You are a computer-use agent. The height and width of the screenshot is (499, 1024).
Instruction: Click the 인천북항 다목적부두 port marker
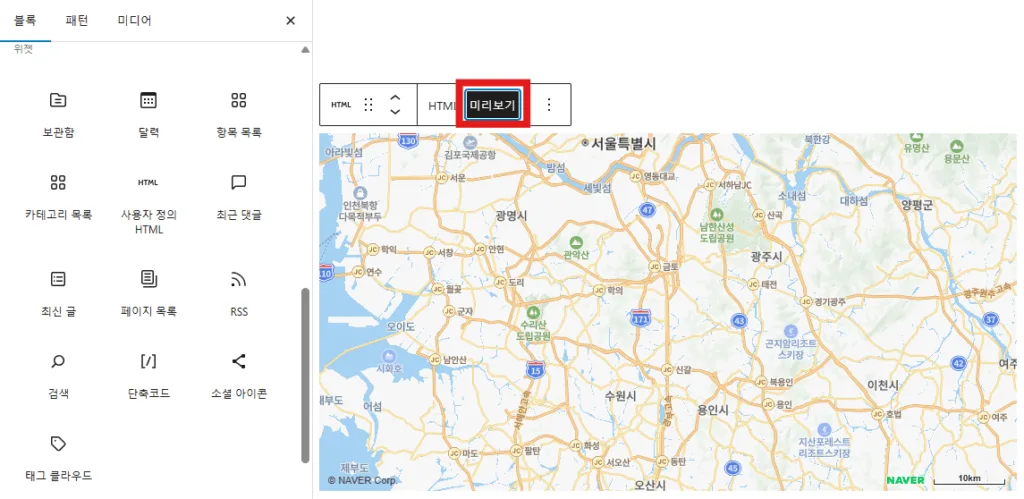(358, 203)
